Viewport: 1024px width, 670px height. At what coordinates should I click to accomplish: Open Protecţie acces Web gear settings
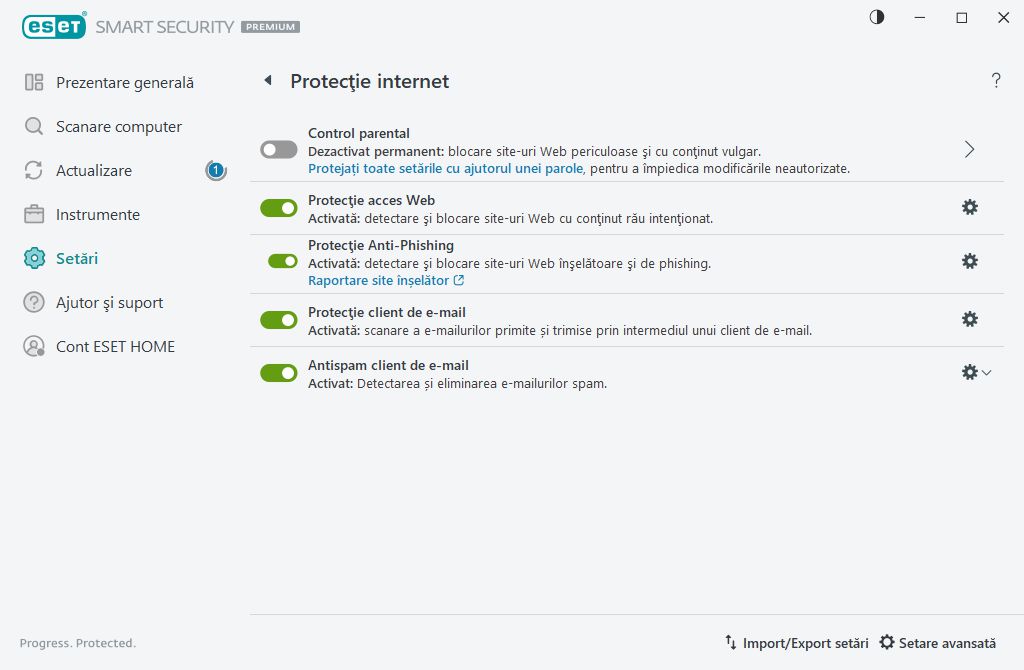tap(969, 207)
